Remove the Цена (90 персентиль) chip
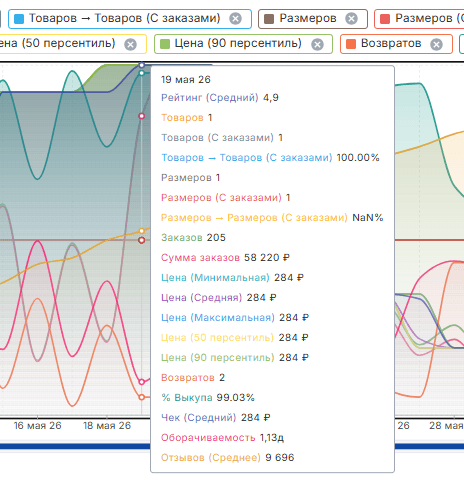 [317, 44]
